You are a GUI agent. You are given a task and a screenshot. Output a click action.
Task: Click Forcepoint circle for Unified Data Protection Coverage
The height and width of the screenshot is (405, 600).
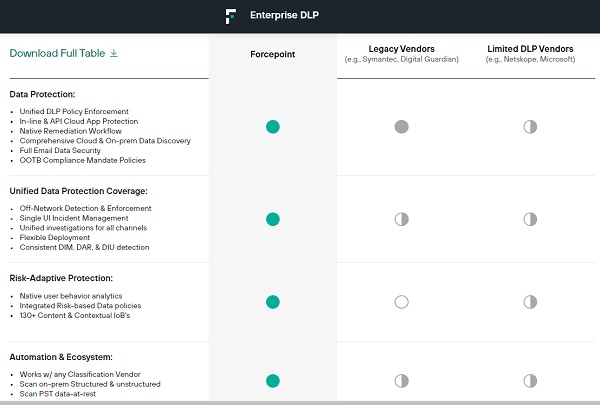click(273, 219)
